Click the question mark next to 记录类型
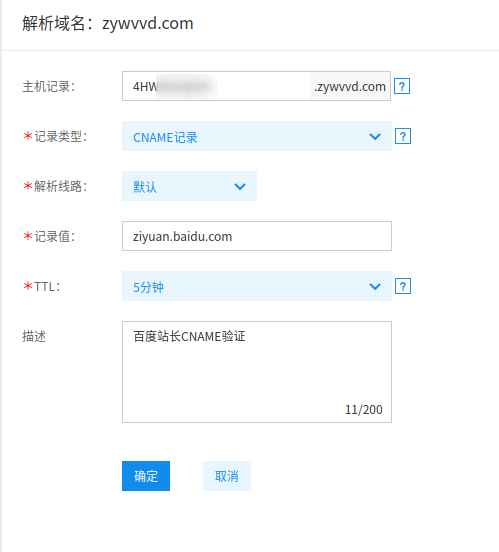Viewport: 499px width, 552px height. [x=403, y=136]
